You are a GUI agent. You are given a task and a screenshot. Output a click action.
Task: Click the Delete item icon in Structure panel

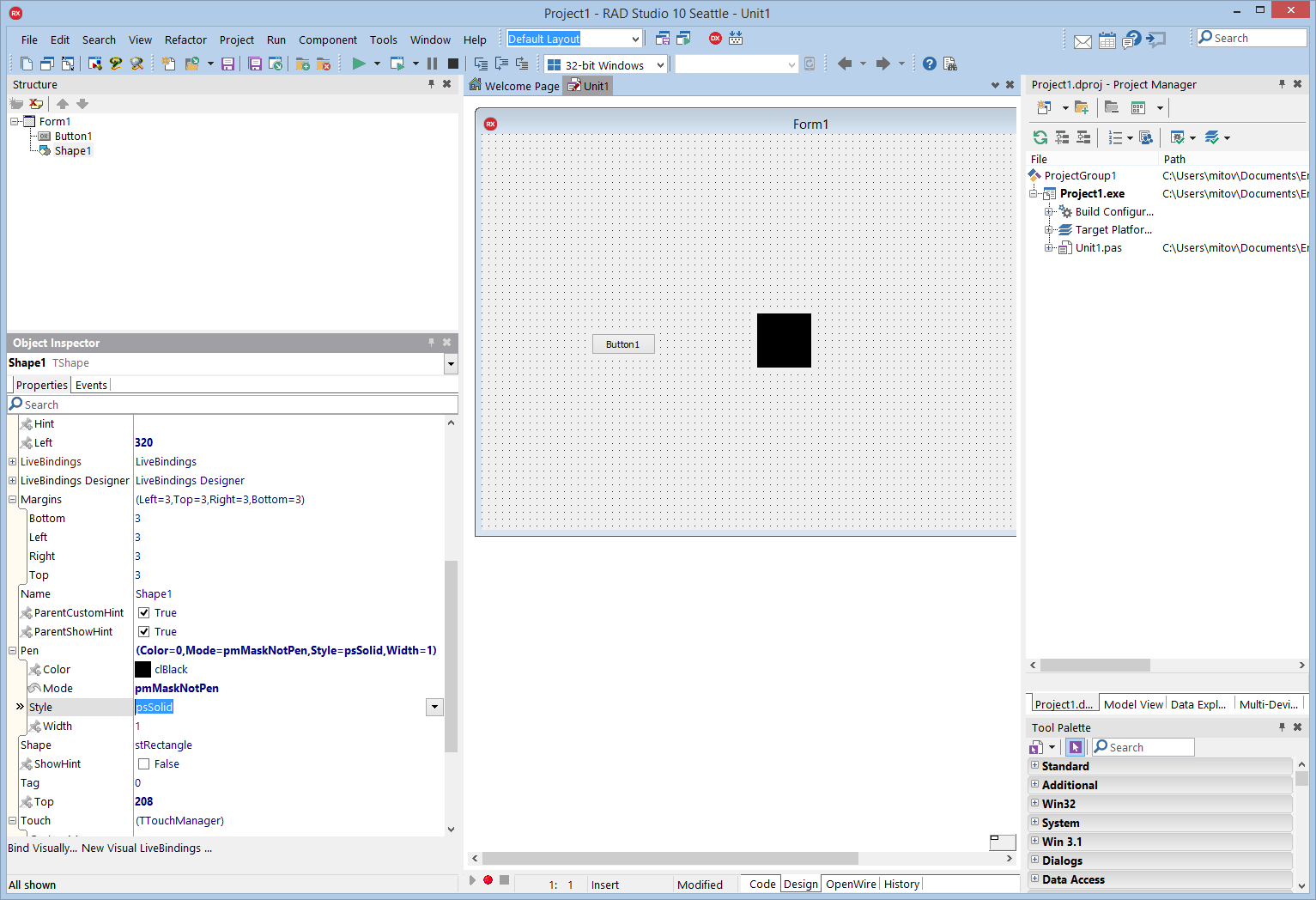tap(36, 104)
